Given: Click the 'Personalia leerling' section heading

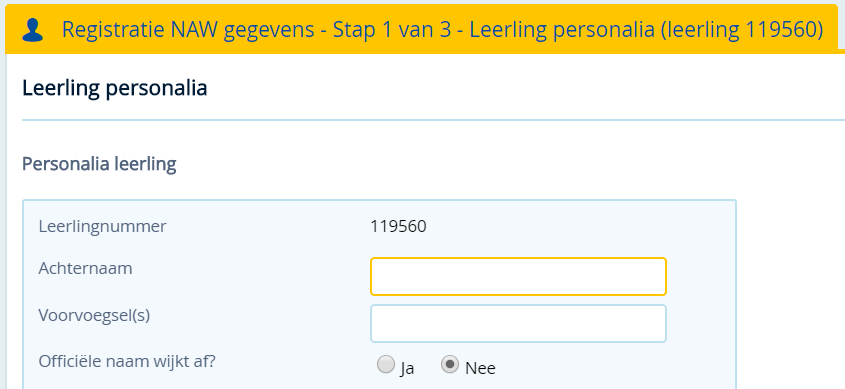Looking at the screenshot, I should (99, 164).
